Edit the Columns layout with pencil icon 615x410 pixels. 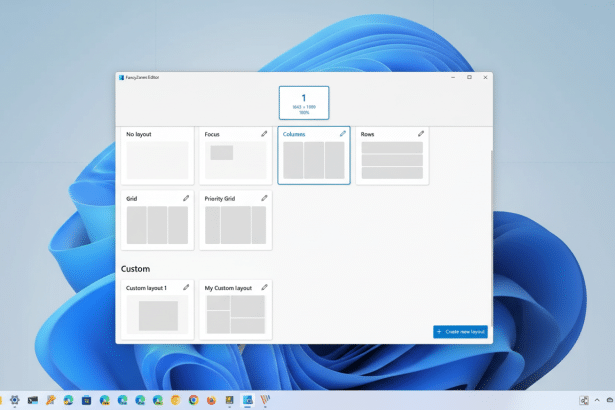pyautogui.click(x=343, y=134)
